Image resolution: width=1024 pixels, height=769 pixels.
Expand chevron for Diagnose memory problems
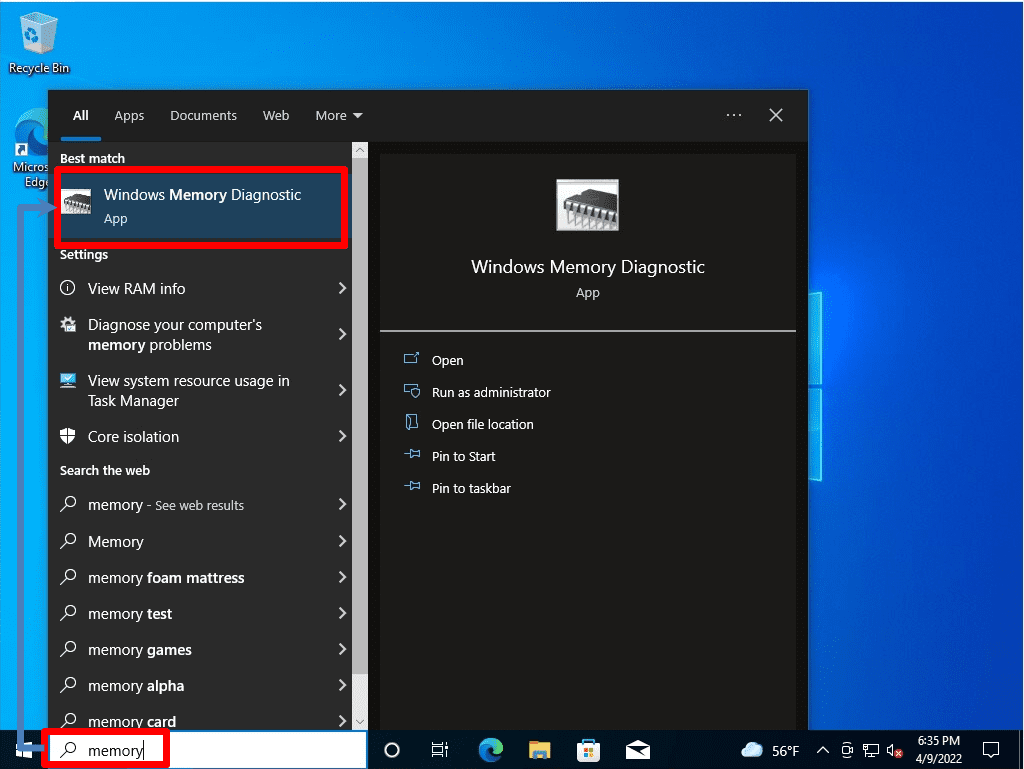pos(342,334)
